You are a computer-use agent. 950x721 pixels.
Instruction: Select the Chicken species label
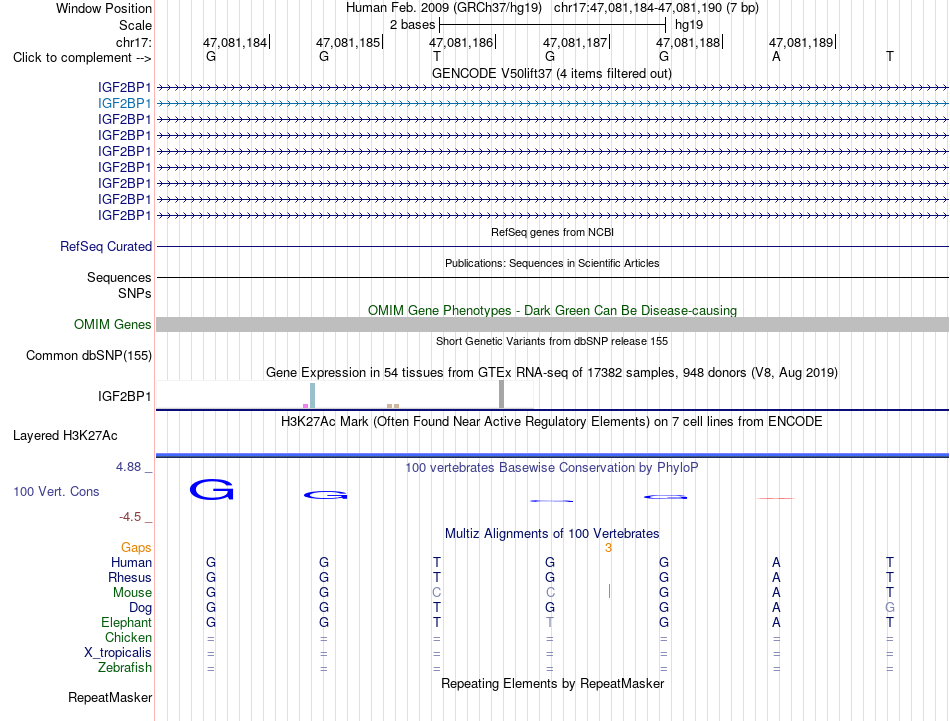pyautogui.click(x=128, y=637)
